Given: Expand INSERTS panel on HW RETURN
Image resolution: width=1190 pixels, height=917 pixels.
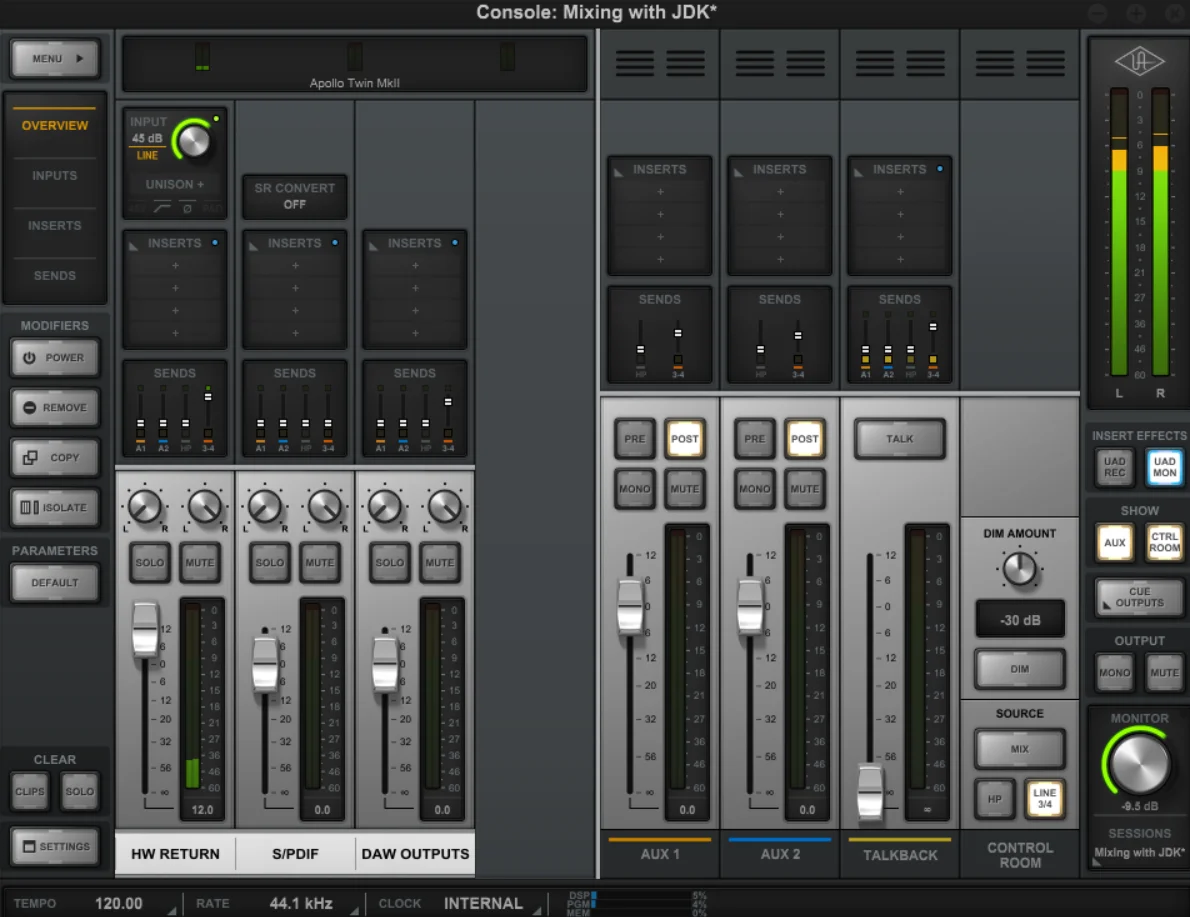Looking at the screenshot, I should [134, 246].
